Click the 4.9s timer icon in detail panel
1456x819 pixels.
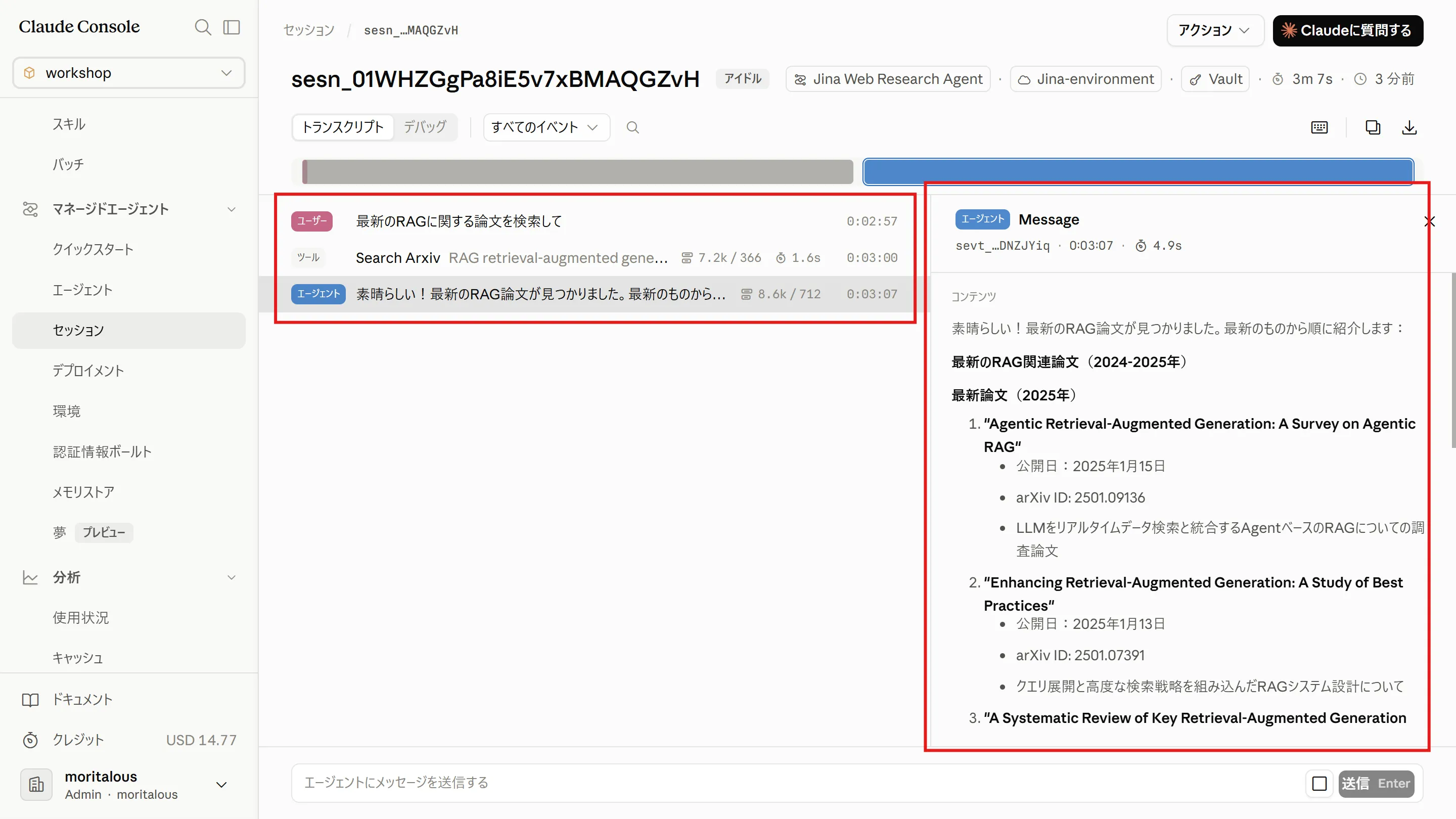(x=1141, y=245)
